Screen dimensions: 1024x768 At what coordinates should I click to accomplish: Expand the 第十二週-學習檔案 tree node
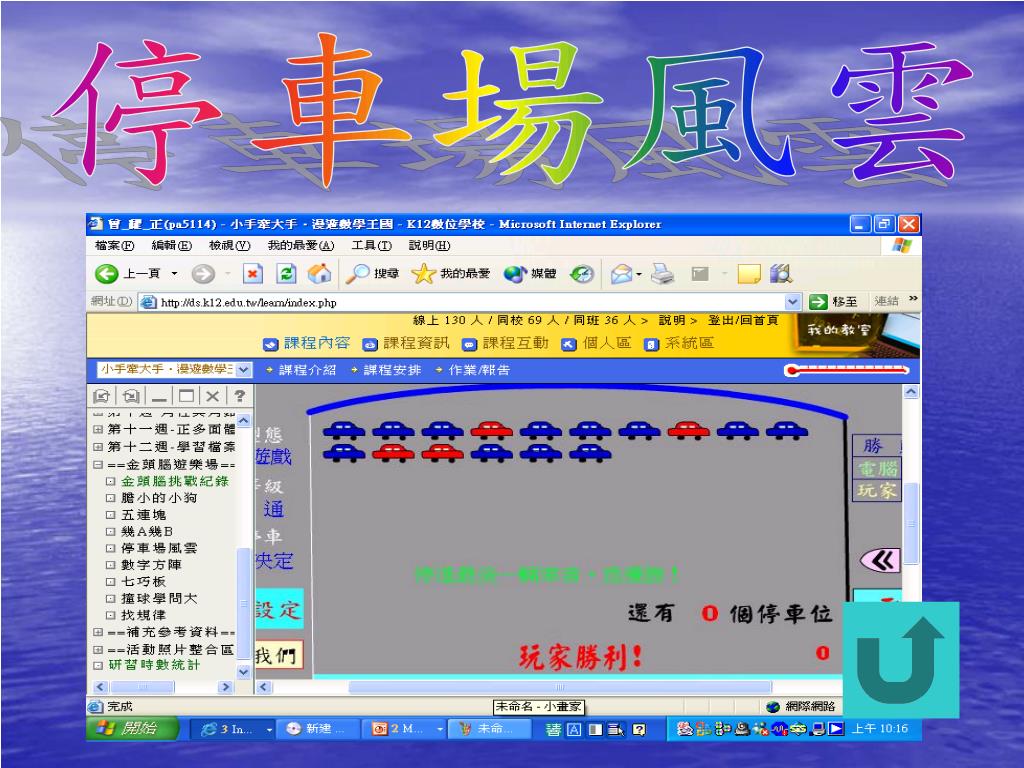tap(97, 447)
